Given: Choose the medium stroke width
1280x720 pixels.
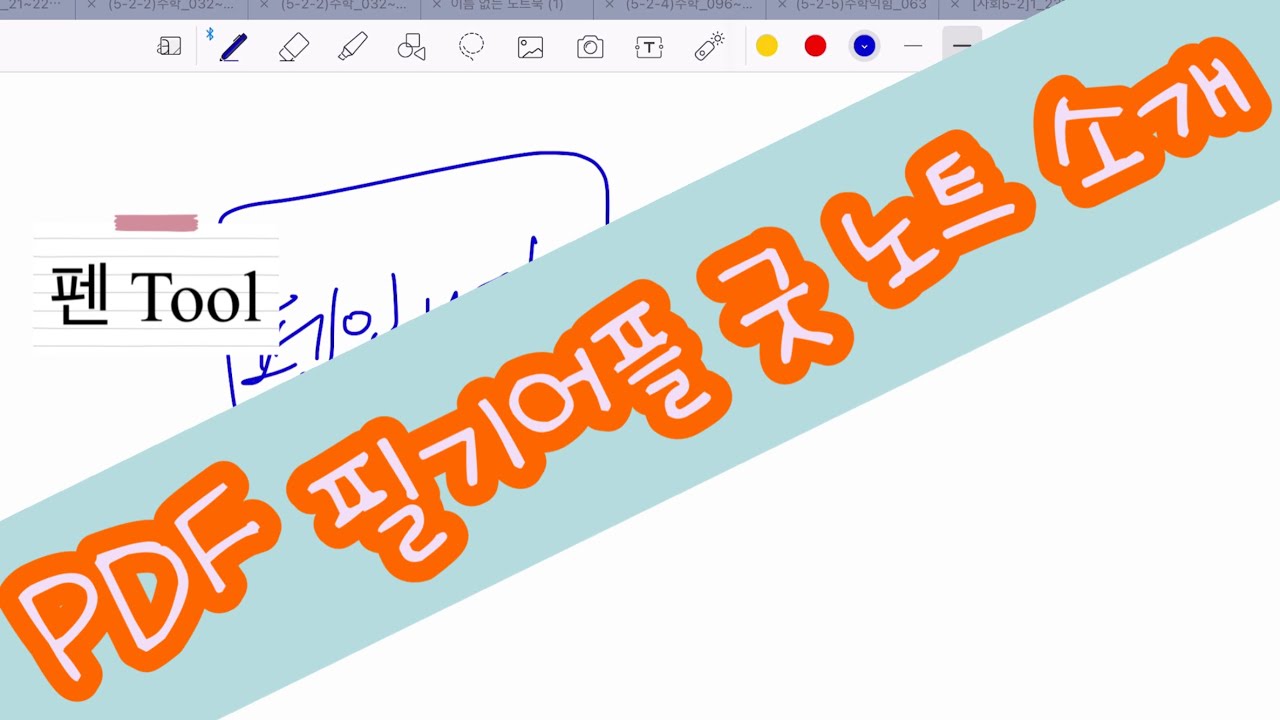Looking at the screenshot, I should [962, 46].
